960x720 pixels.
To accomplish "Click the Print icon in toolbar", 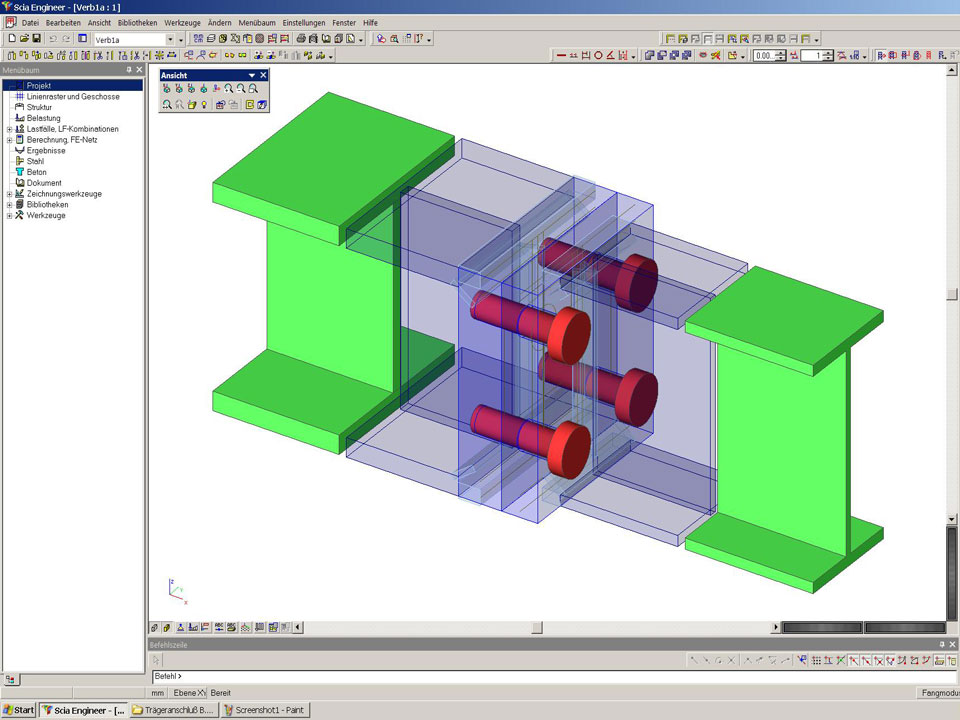I will tap(300, 39).
